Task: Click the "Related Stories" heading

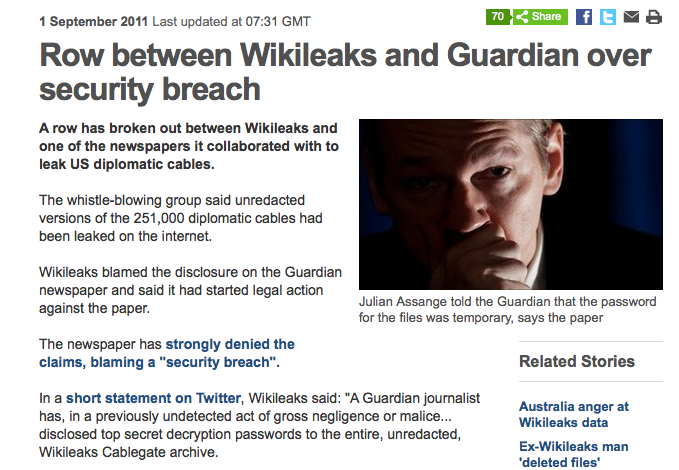Action: [577, 361]
